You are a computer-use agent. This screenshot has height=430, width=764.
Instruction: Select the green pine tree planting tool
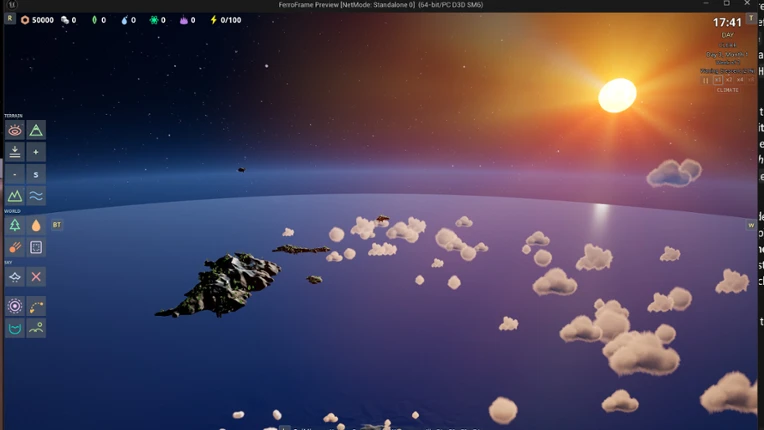[x=15, y=225]
